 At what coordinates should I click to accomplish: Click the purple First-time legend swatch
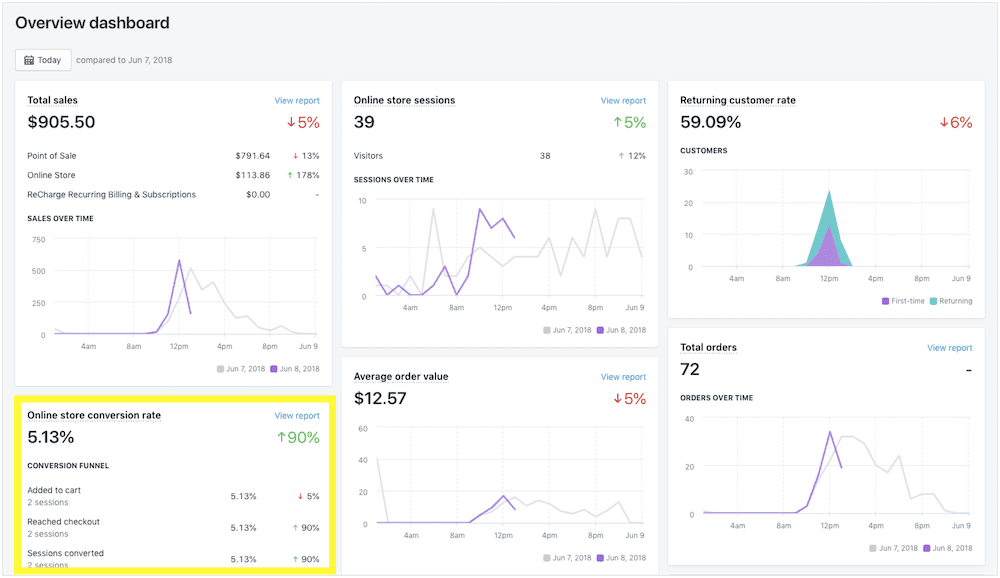point(885,301)
